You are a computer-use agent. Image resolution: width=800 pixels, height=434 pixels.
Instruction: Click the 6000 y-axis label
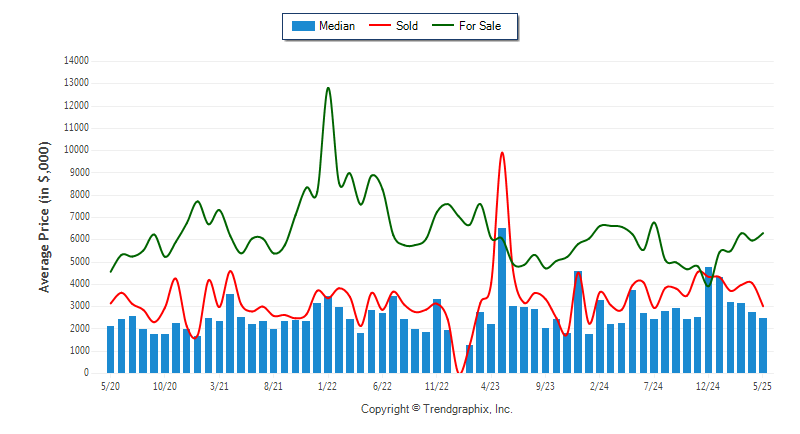(79, 239)
